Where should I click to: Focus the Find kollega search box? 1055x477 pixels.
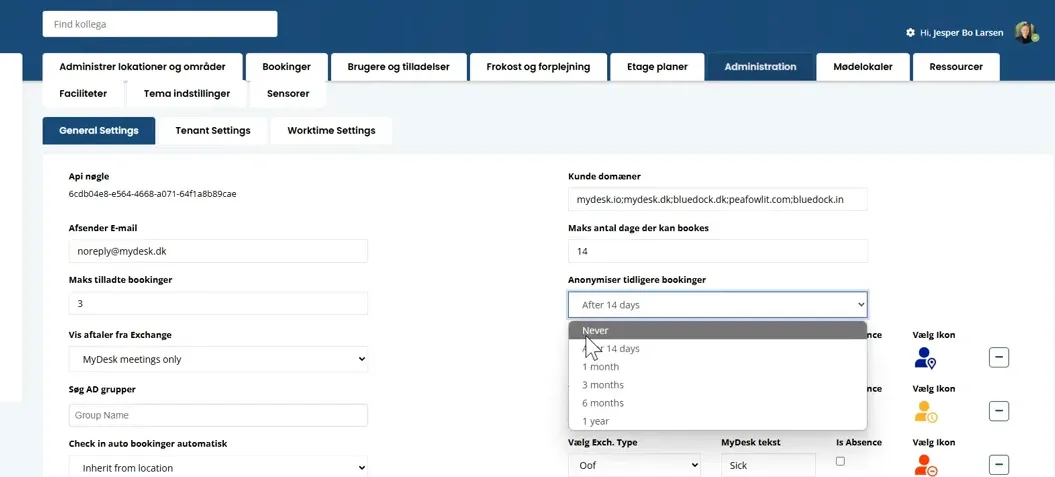160,24
